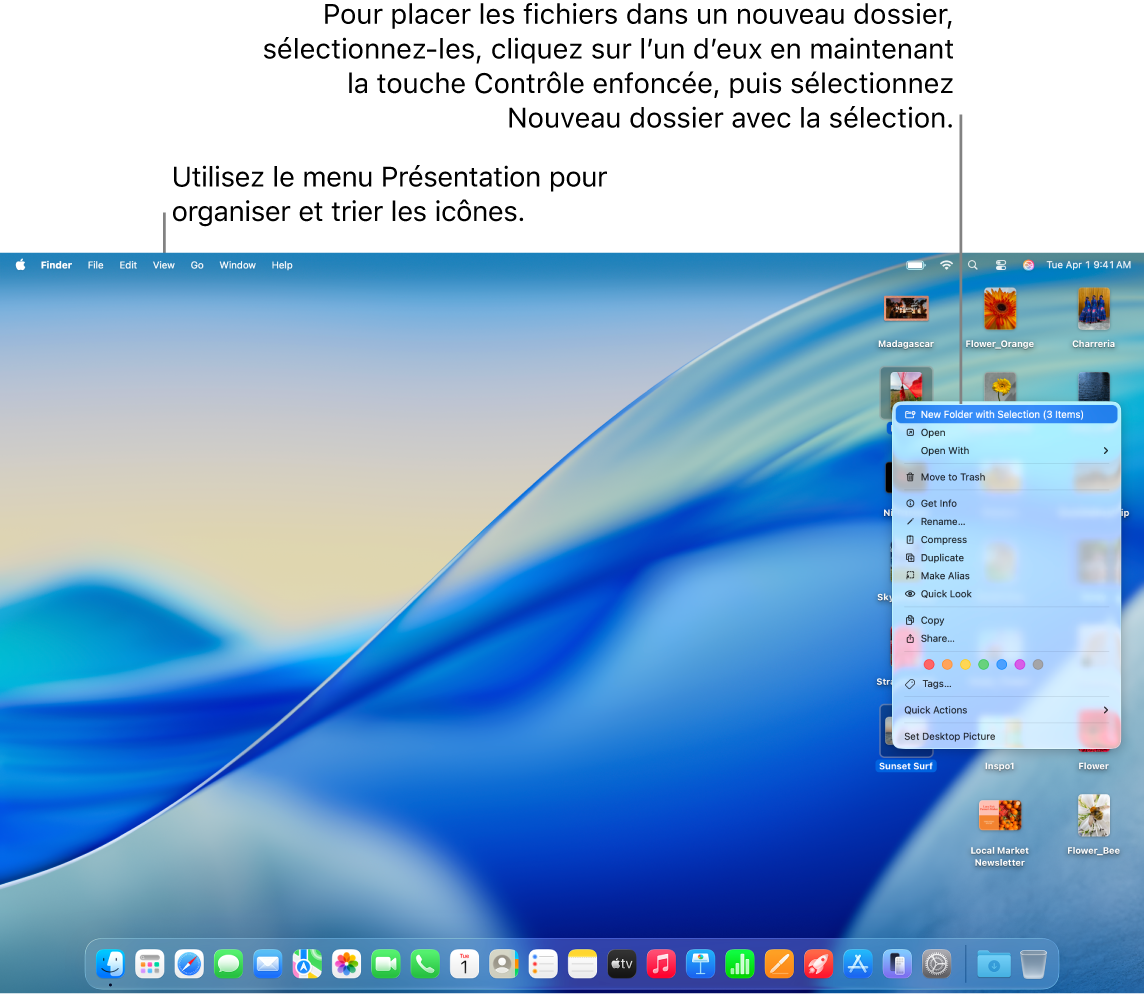This screenshot has width=1144, height=995.
Task: Open Control Center in menu bar
Action: [x=1001, y=265]
